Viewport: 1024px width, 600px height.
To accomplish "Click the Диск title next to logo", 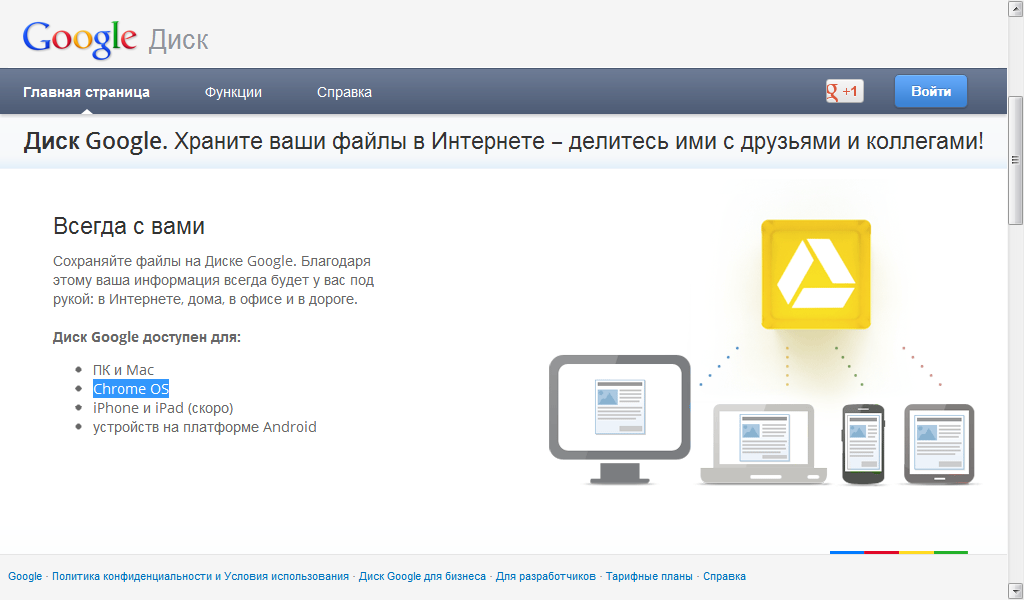I will click(x=178, y=40).
